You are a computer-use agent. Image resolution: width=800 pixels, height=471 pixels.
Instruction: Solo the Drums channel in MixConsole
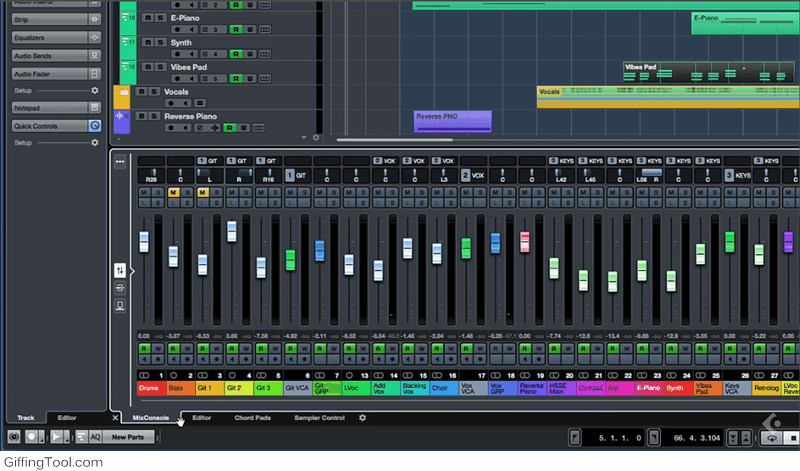coord(158,192)
